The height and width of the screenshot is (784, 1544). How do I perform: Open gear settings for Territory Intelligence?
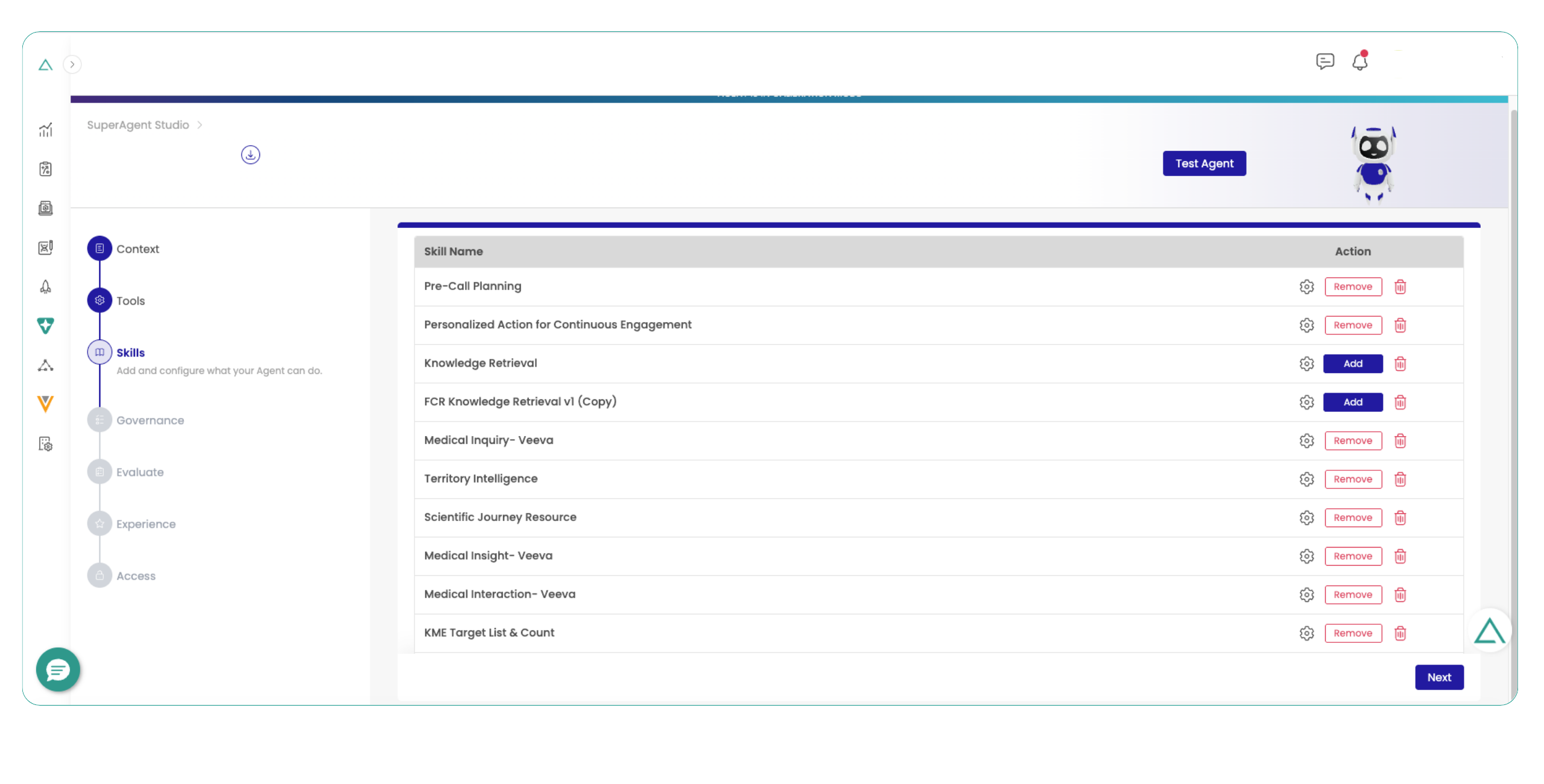coord(1306,479)
